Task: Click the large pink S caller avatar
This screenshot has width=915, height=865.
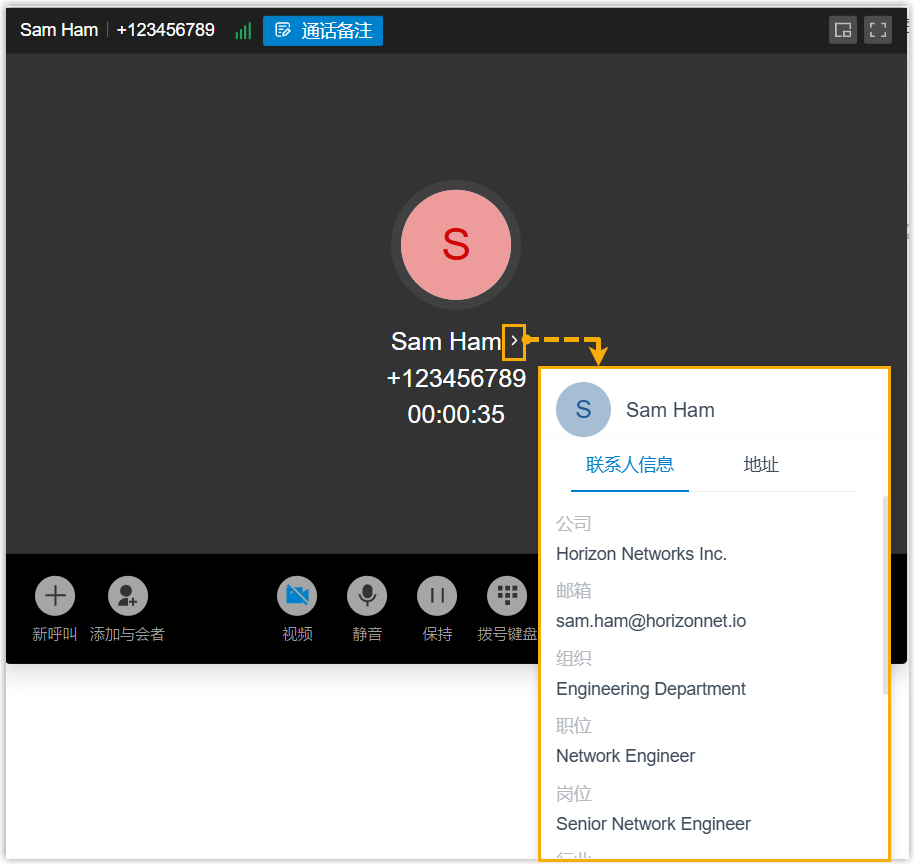Action: (456, 245)
